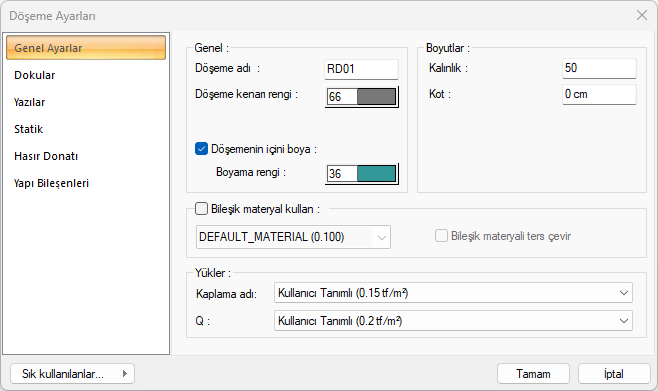Toggle Bileşik materyali ters çevir checkbox
Viewport: 658px width, 391px height.
[441, 236]
